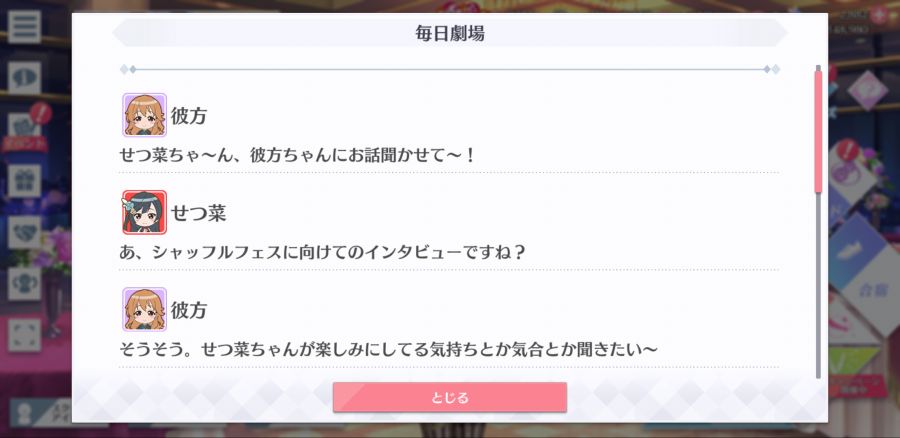The image size is (900, 438).
Task: Tap the first 彼方 avatar thumbnail
Action: [145, 115]
